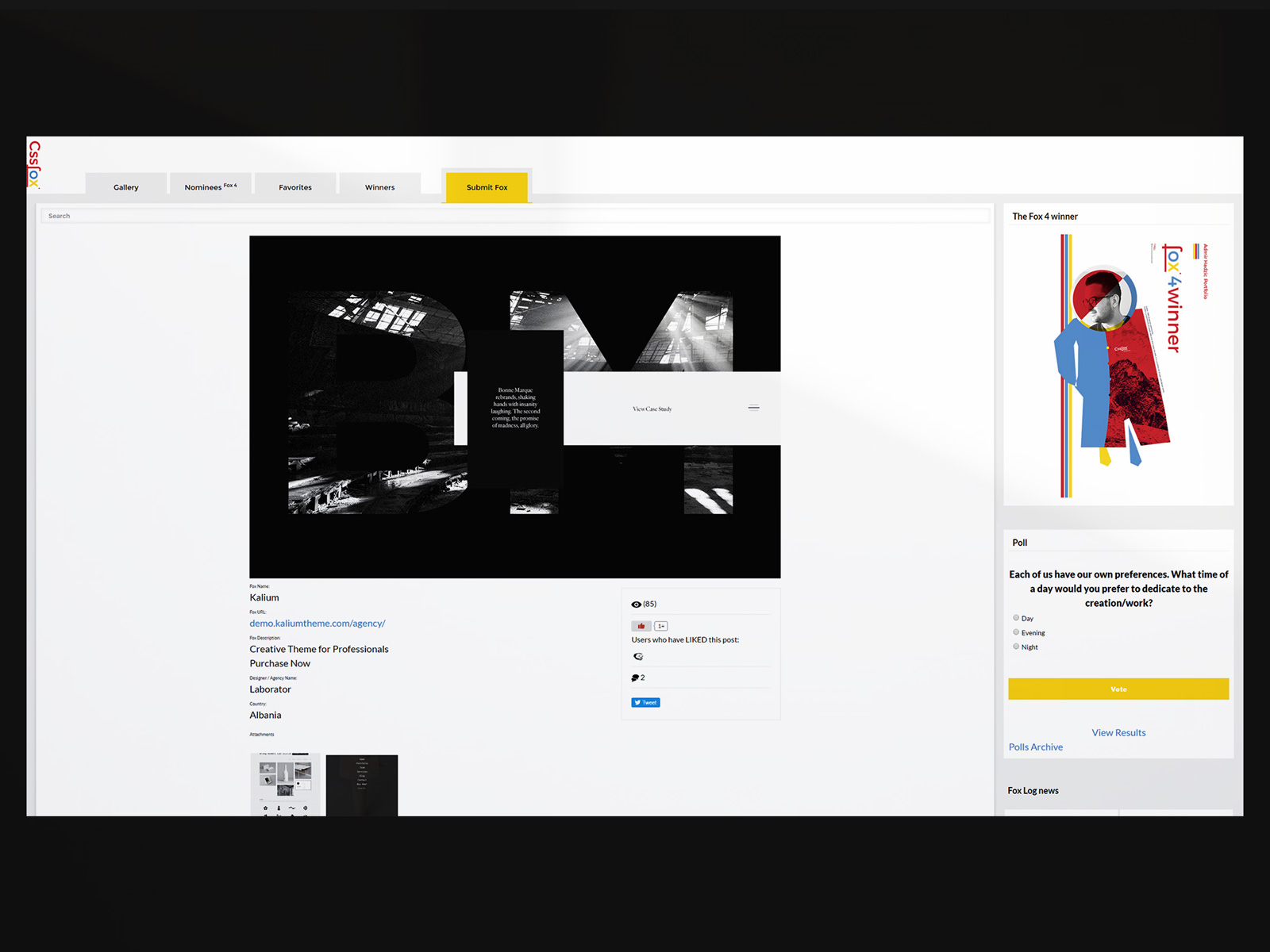This screenshot has width=1270, height=952.
Task: Share the post with Tweet button
Action: pos(645,703)
